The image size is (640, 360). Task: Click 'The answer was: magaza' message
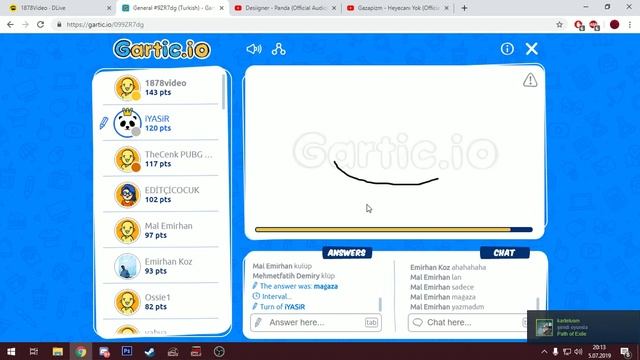tap(296, 286)
